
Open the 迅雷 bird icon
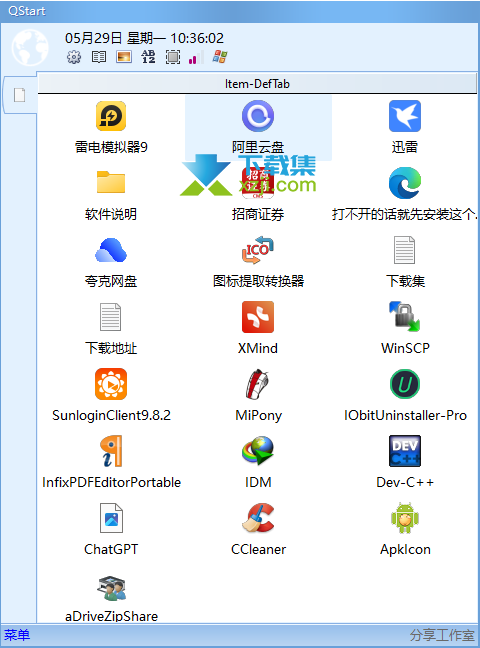tap(405, 116)
